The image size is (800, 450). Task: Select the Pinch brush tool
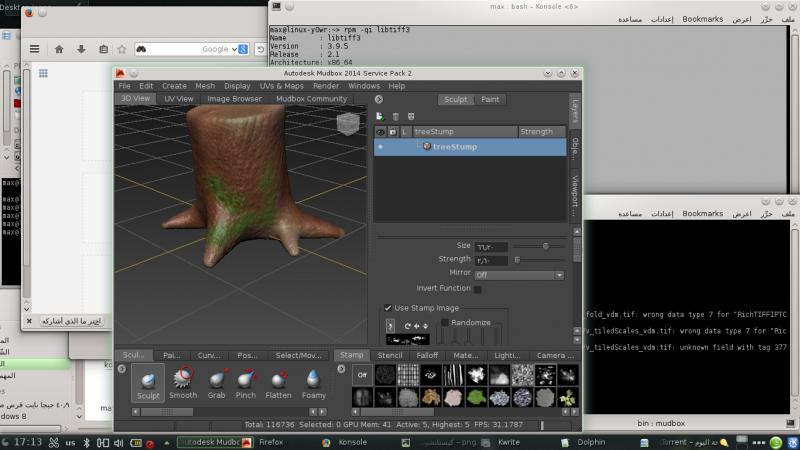pos(245,383)
